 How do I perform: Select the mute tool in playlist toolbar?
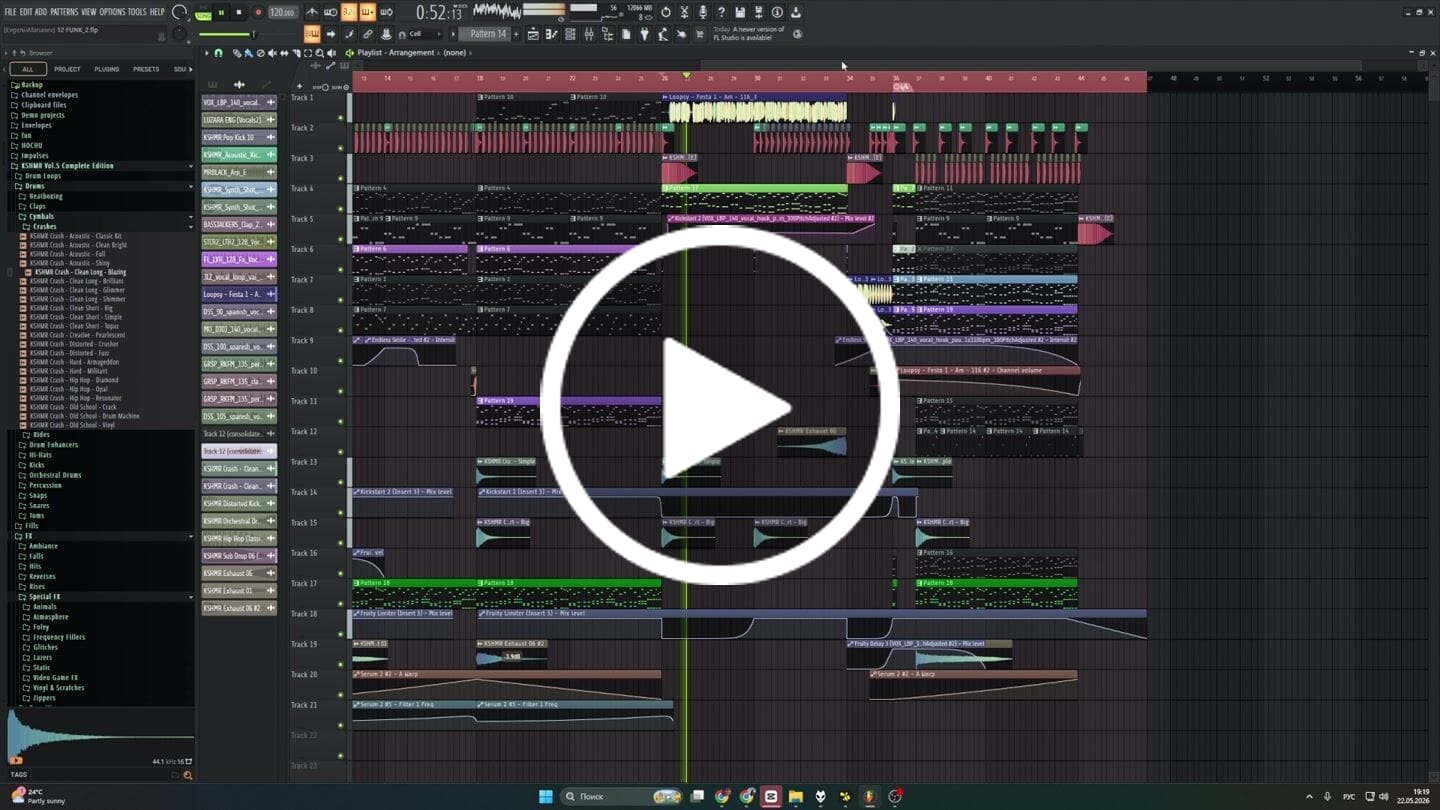pyautogui.click(x=273, y=53)
